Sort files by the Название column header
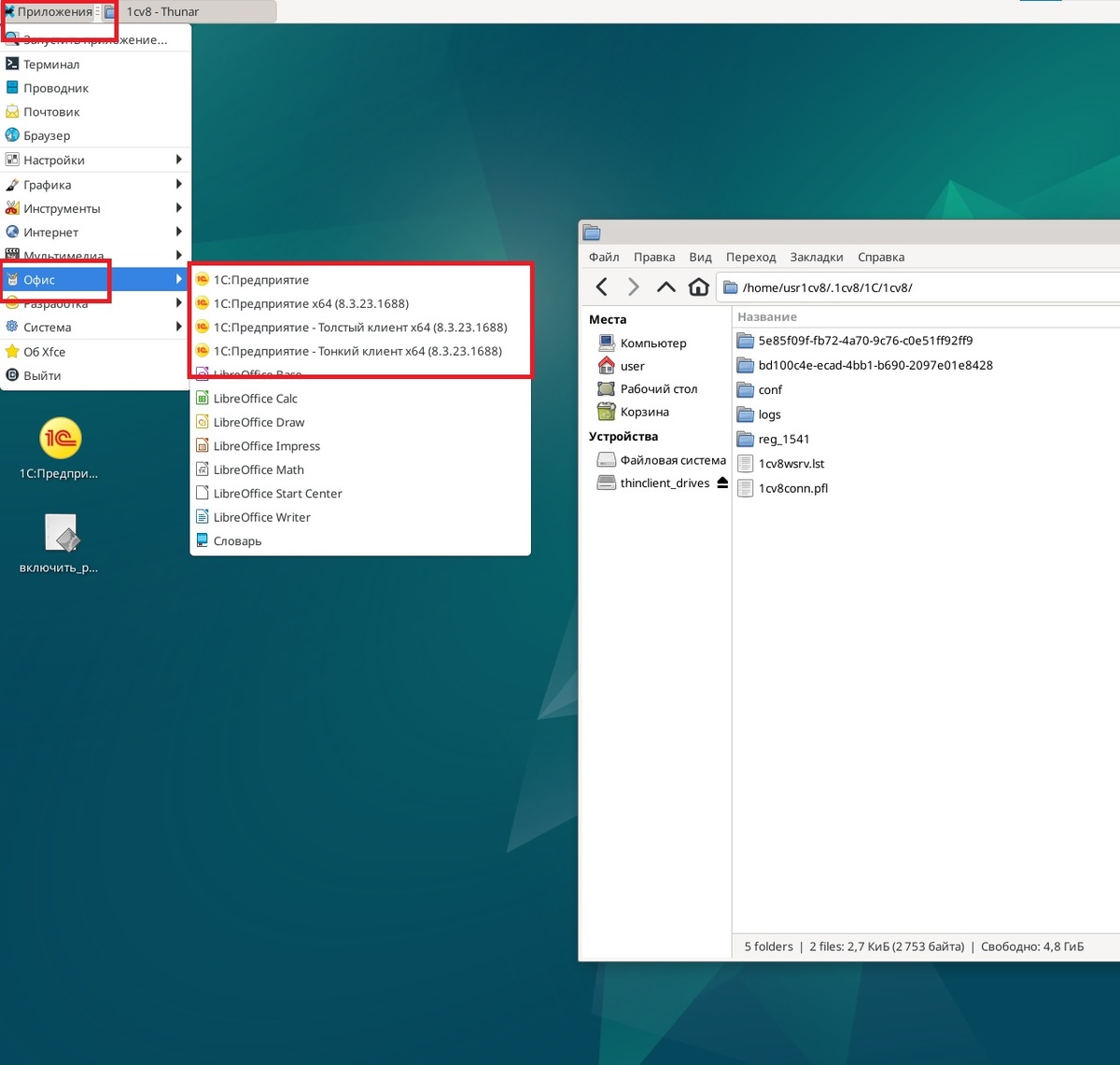 point(926,316)
